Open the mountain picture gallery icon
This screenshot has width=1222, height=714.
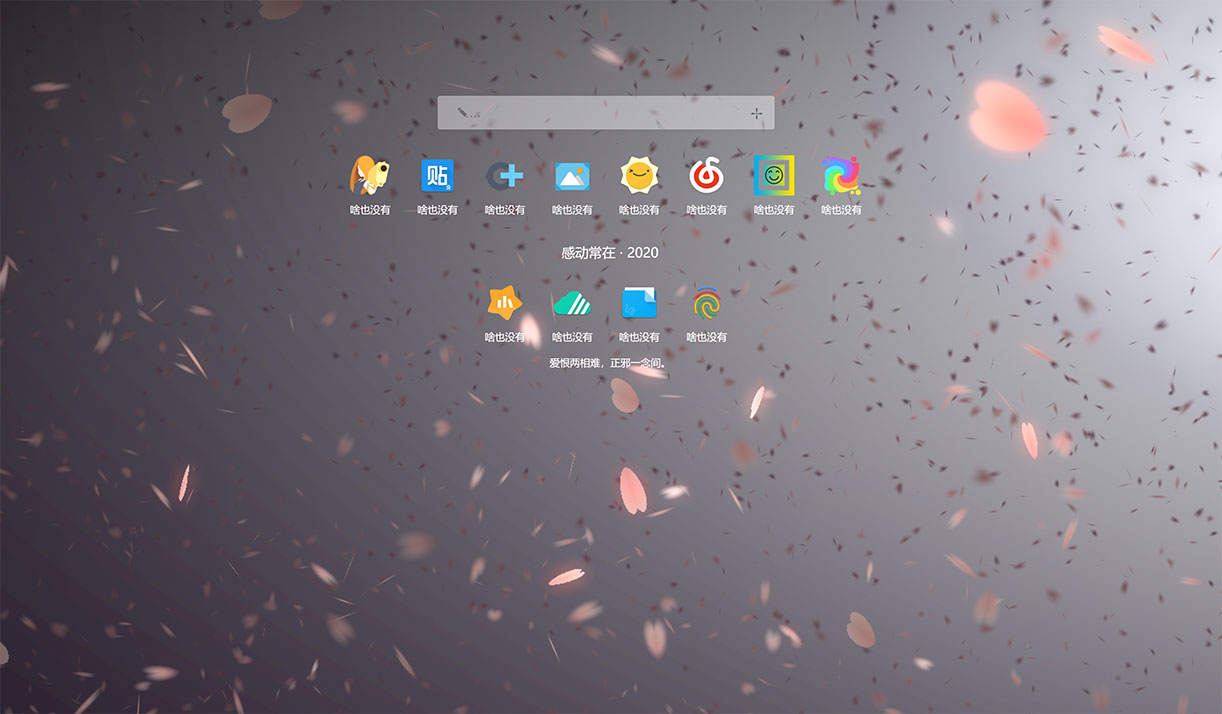coord(572,176)
